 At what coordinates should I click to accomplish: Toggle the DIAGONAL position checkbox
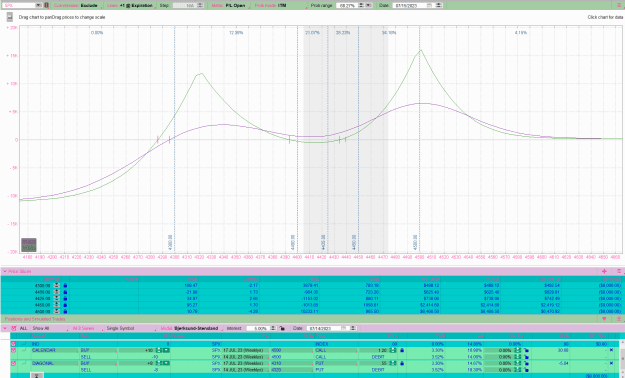pos(13,363)
